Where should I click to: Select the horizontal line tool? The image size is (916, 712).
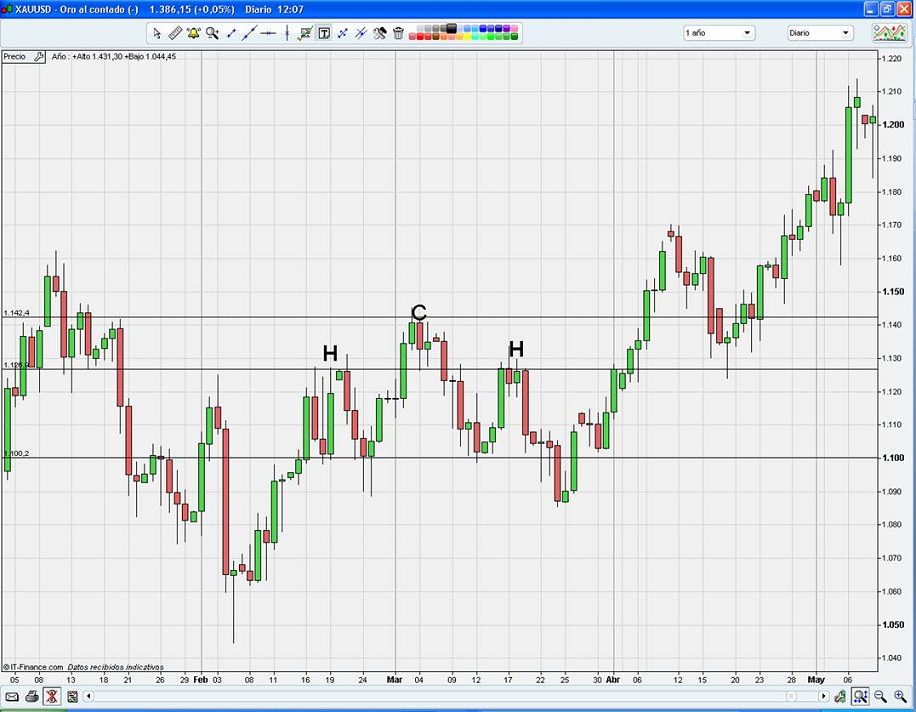pyautogui.click(x=268, y=33)
